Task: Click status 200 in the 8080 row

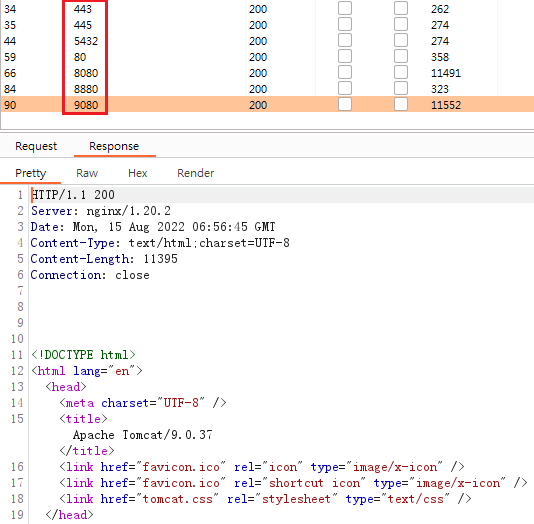Action: point(258,73)
